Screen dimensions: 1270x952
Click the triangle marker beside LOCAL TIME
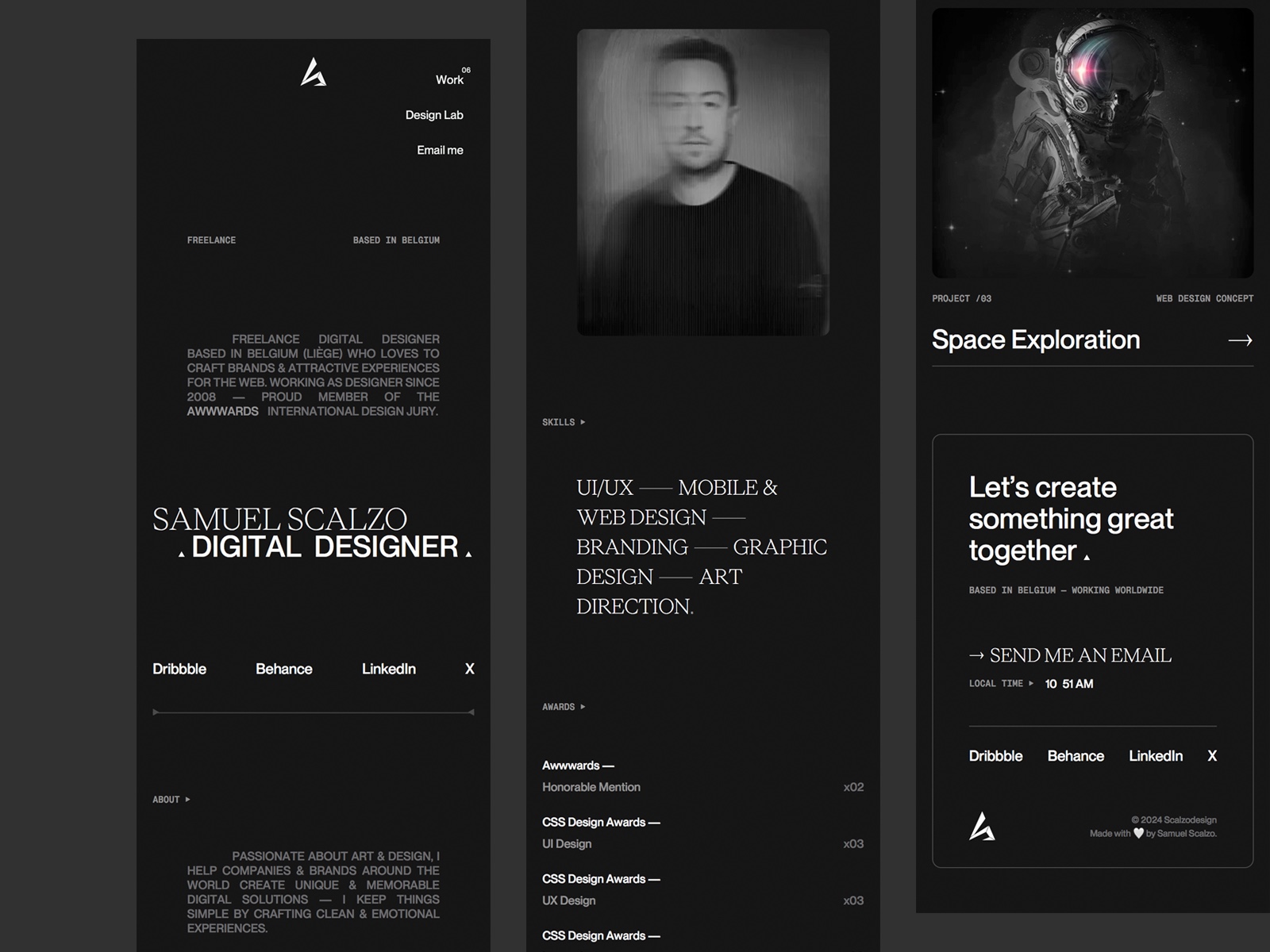[1031, 683]
